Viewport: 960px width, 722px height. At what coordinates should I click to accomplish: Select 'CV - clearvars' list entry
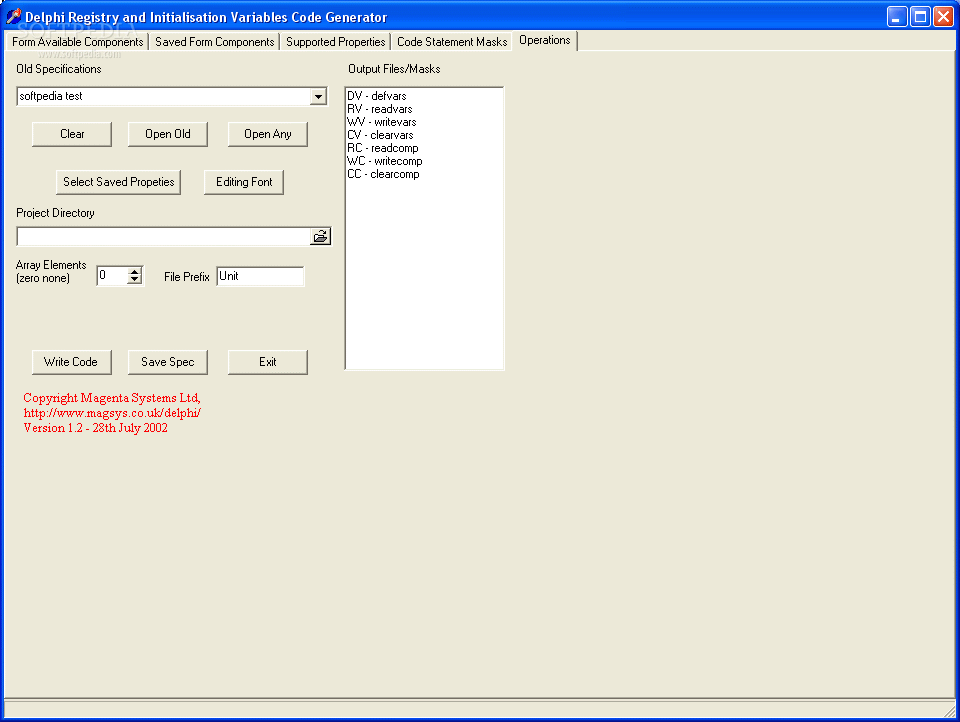380,135
